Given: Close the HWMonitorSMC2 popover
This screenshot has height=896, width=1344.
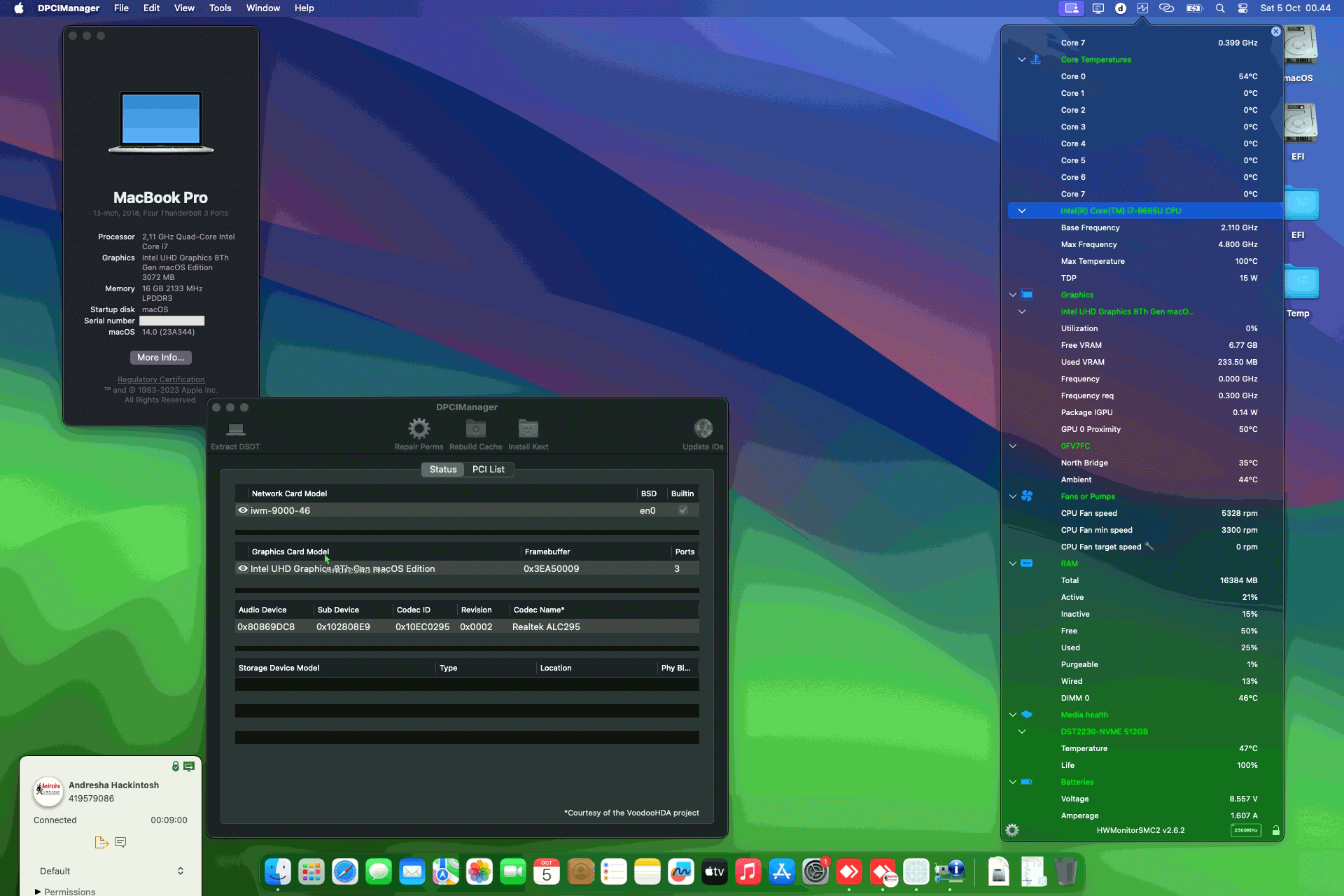Looking at the screenshot, I should pyautogui.click(x=1275, y=31).
